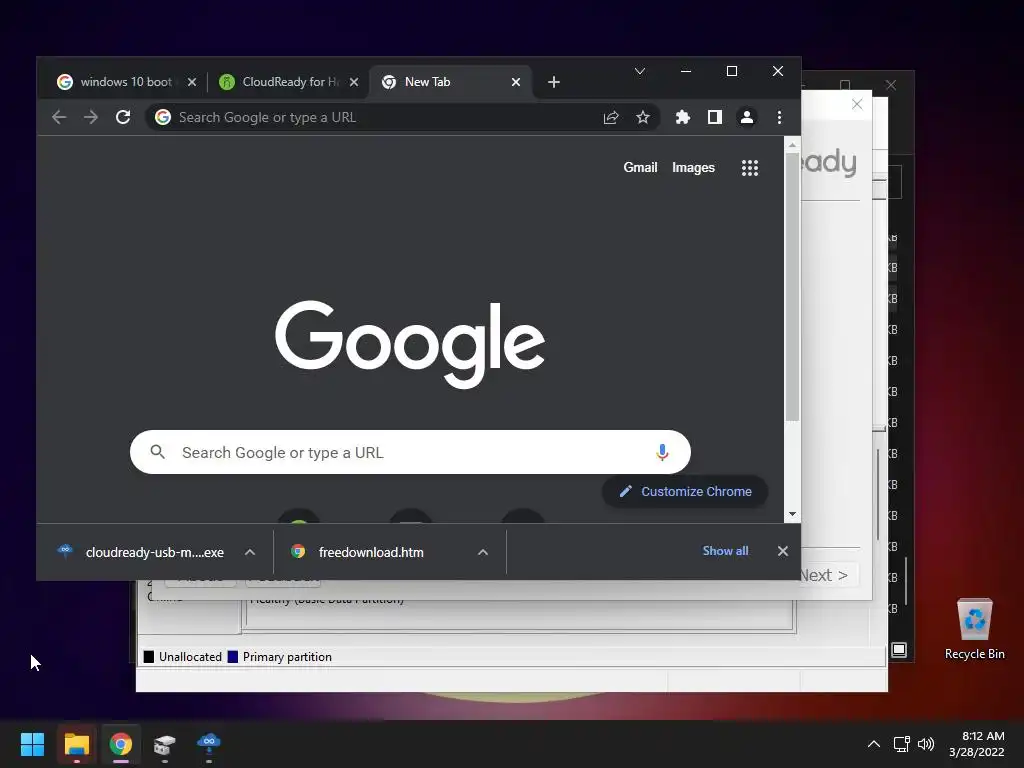Screen dimensions: 1024x768
Task: Open the tab search dropdown arrow
Action: point(640,71)
